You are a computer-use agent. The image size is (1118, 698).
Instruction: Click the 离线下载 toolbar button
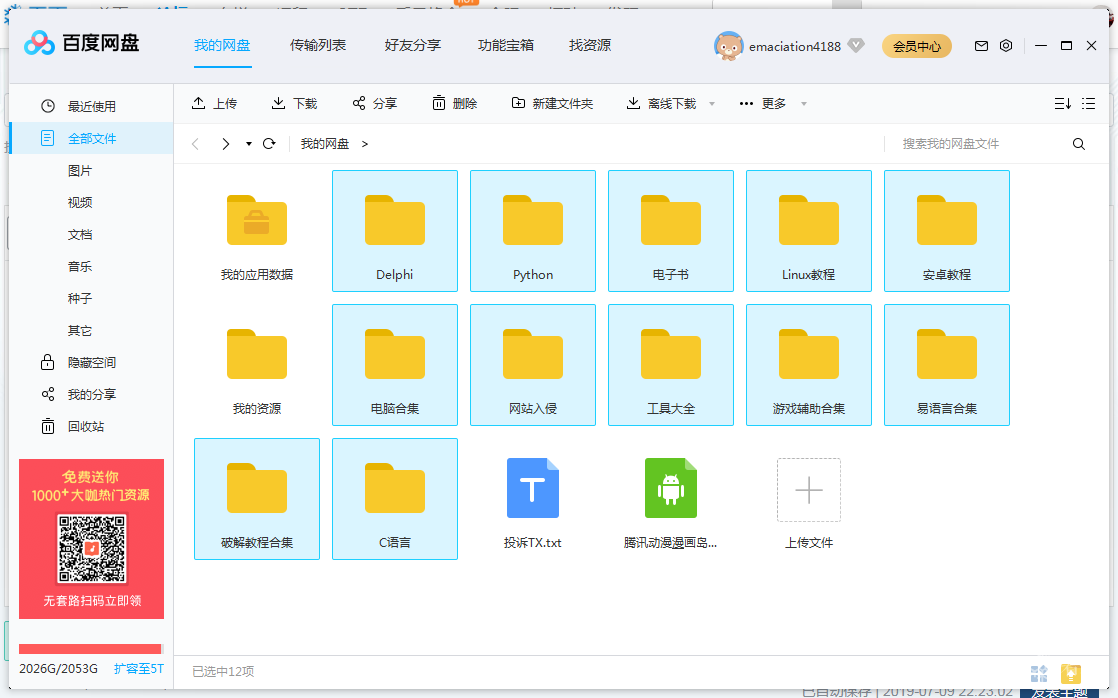coord(661,103)
